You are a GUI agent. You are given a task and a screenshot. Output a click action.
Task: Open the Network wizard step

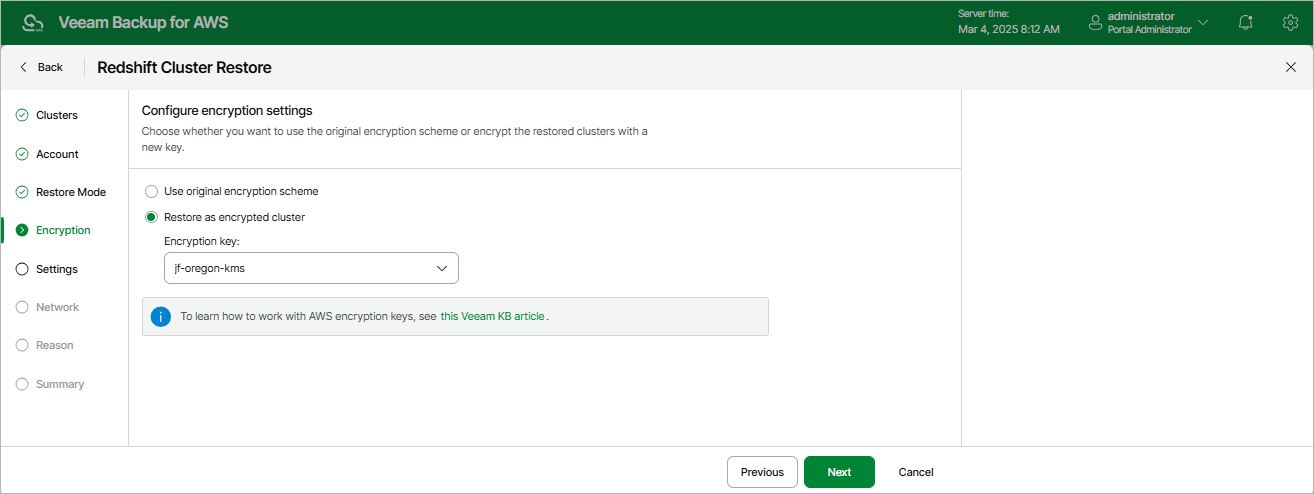click(x=57, y=307)
